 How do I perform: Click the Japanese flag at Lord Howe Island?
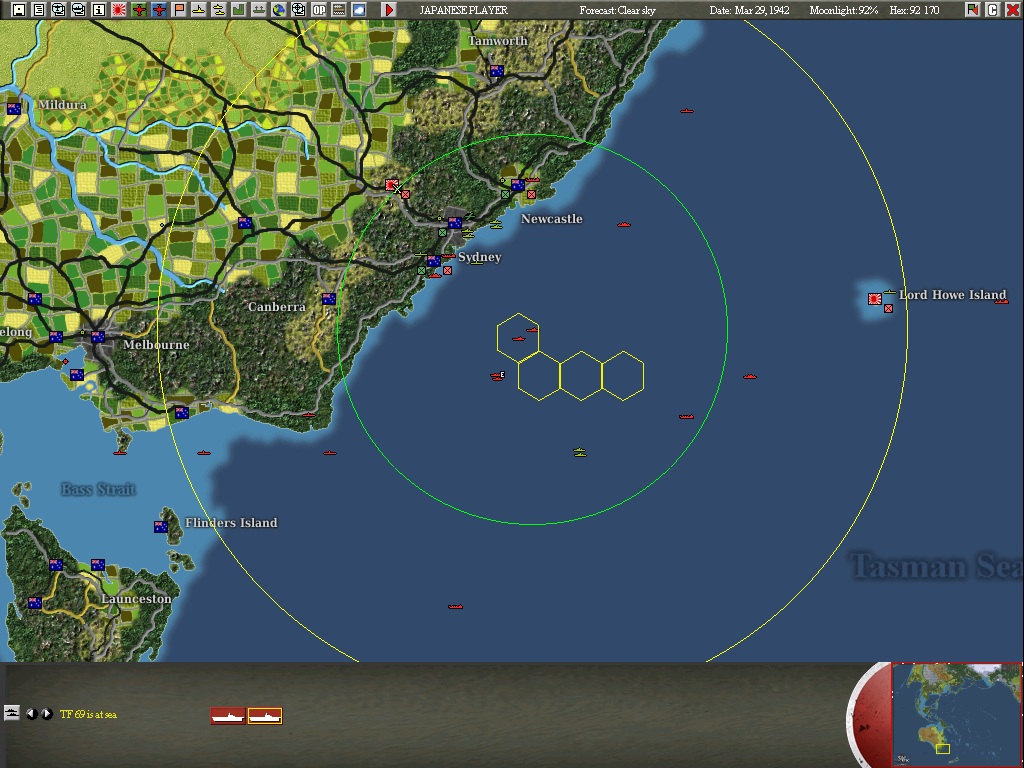[x=875, y=299]
